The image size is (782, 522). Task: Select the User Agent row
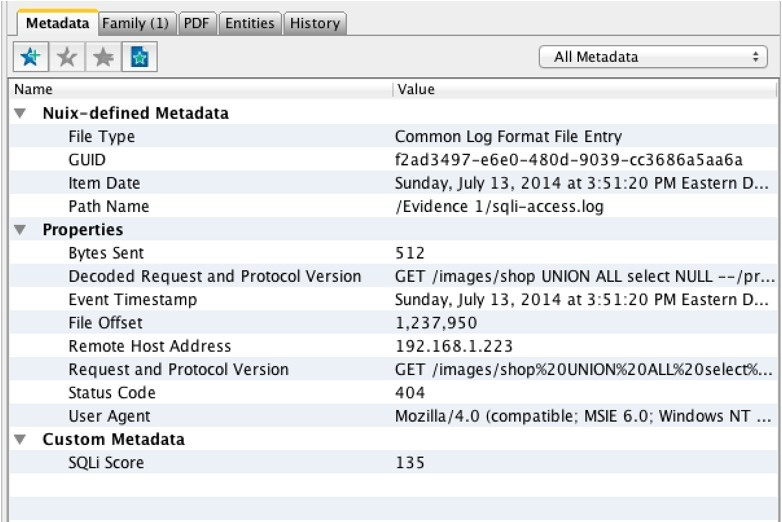click(x=393, y=416)
